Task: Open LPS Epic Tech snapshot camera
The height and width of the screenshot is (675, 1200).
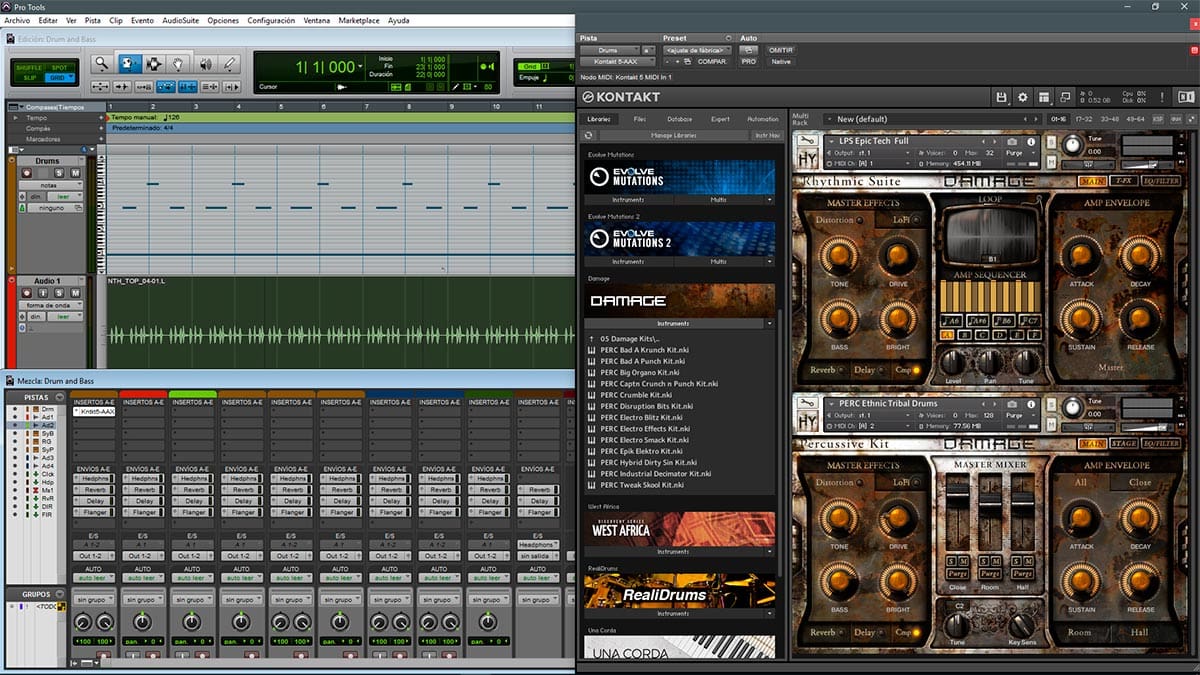Action: click(x=1012, y=141)
